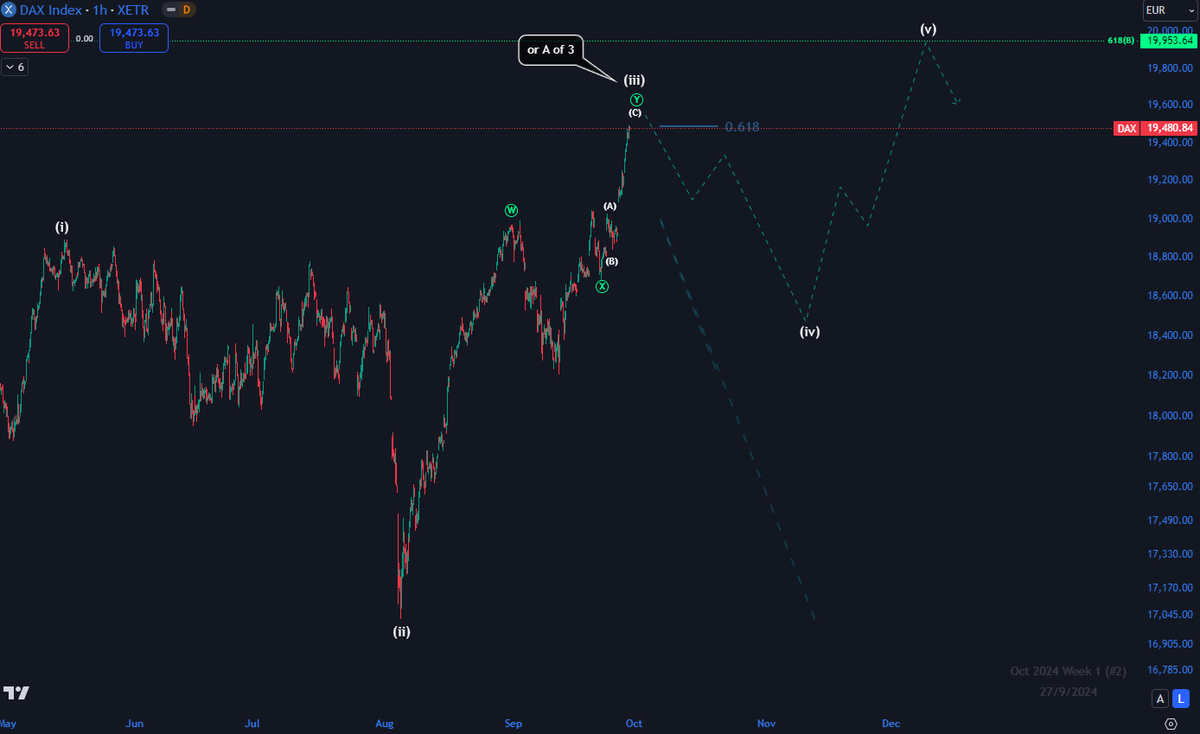The width and height of the screenshot is (1200, 734).
Task: Click the orange D delayed data badge
Action: coord(186,10)
